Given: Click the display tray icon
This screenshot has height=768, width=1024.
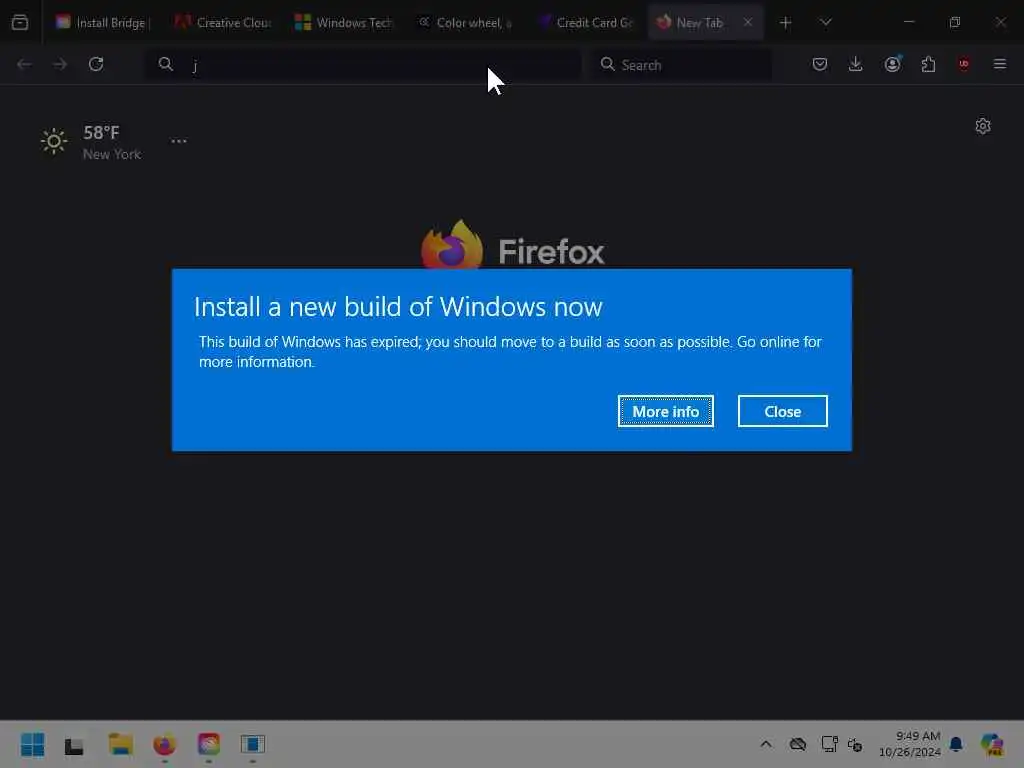Looking at the screenshot, I should 829,744.
